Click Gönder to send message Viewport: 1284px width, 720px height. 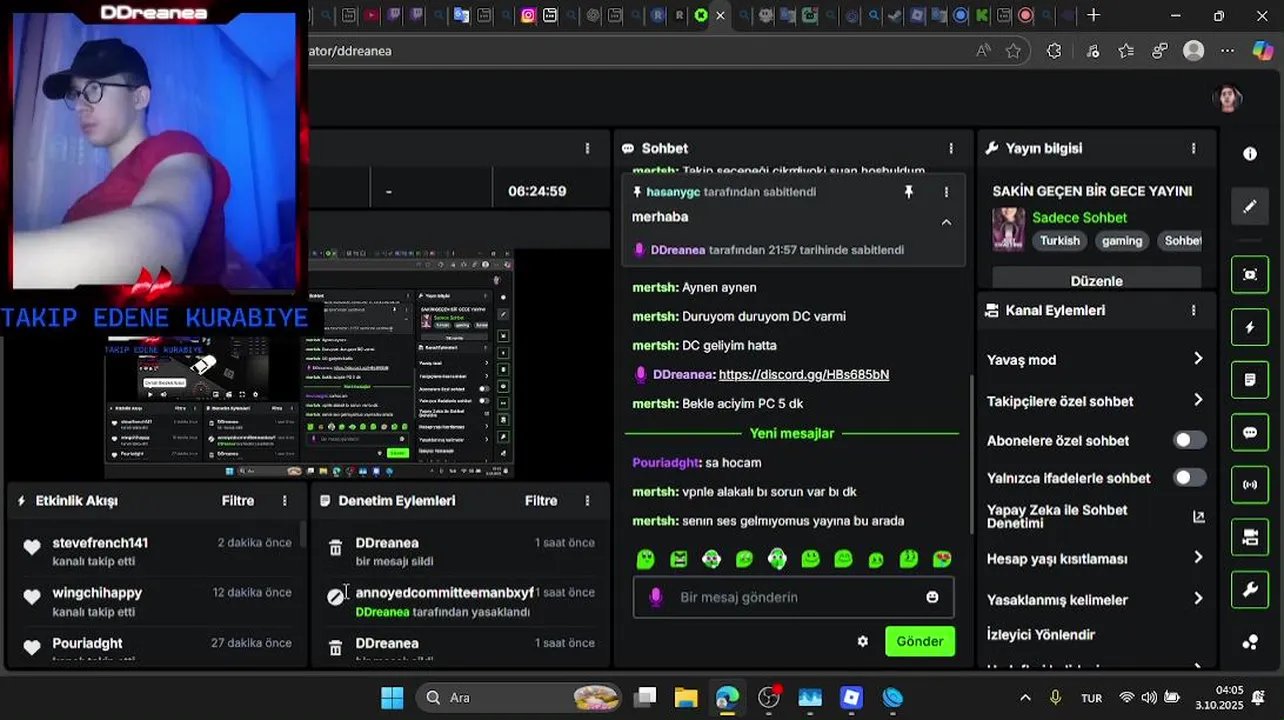coord(920,642)
